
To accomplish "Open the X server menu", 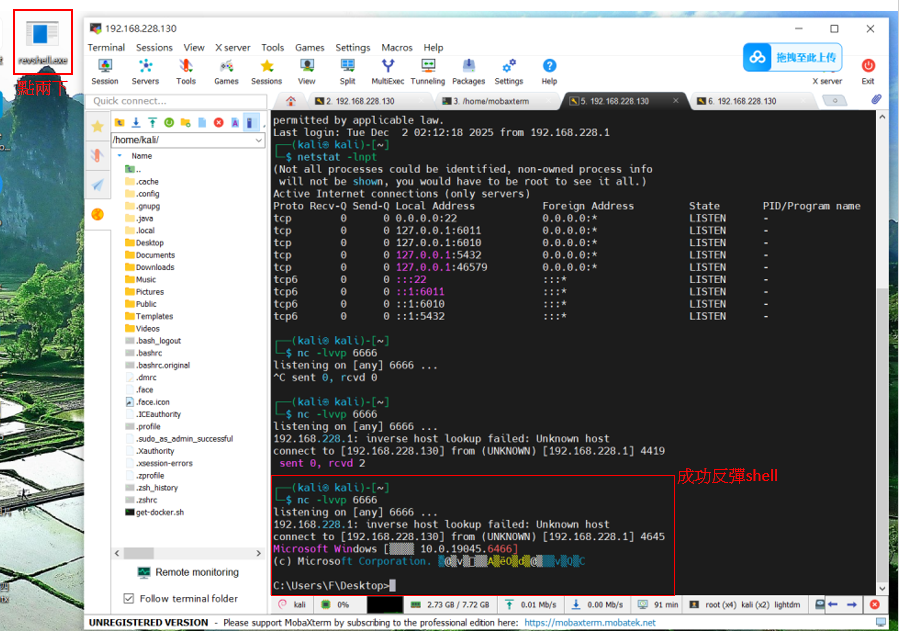I will pyautogui.click(x=233, y=48).
